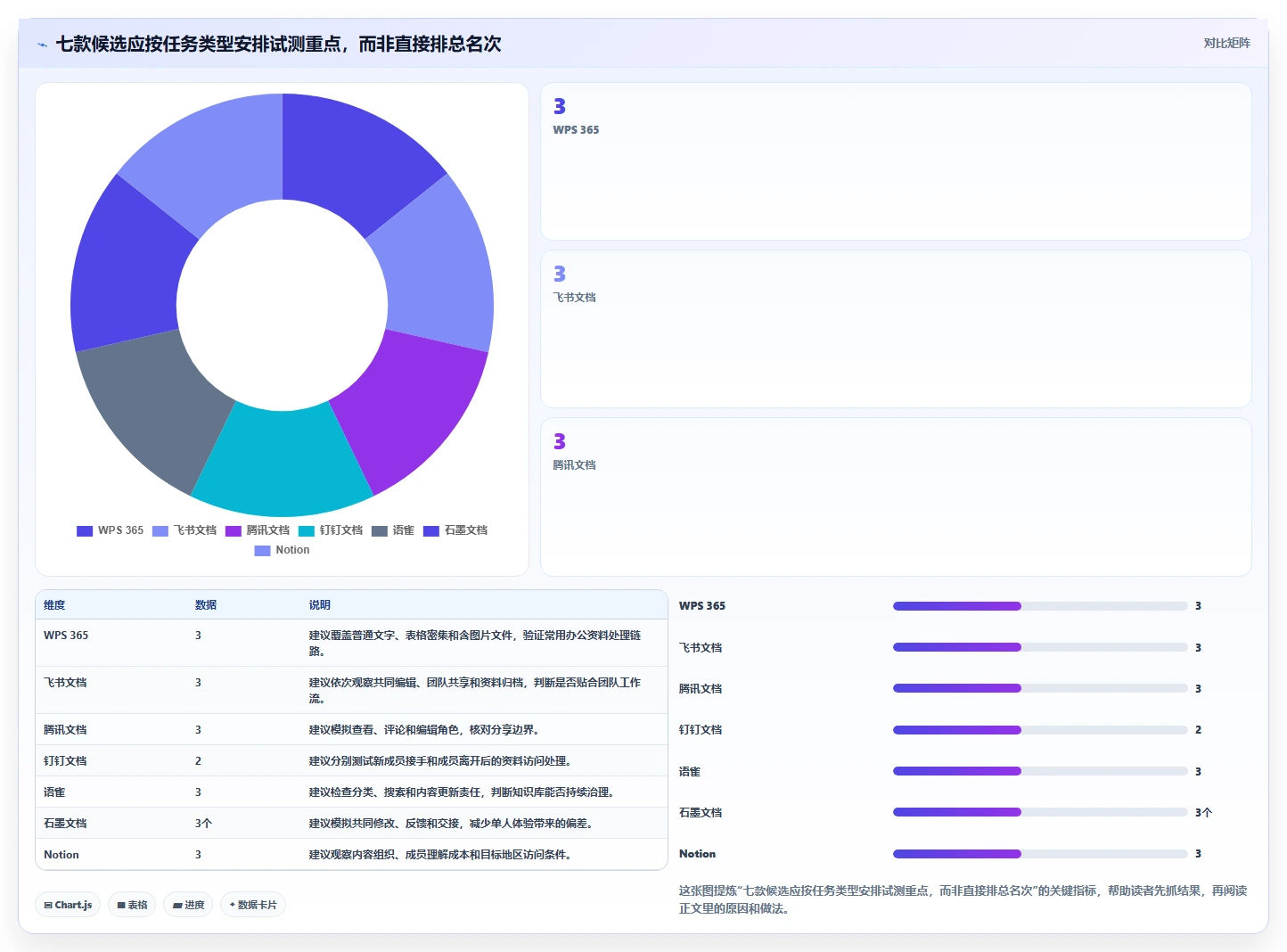The height and width of the screenshot is (952, 1287).
Task: Toggle 腾讯文档 legend color swatch
Action: (234, 530)
